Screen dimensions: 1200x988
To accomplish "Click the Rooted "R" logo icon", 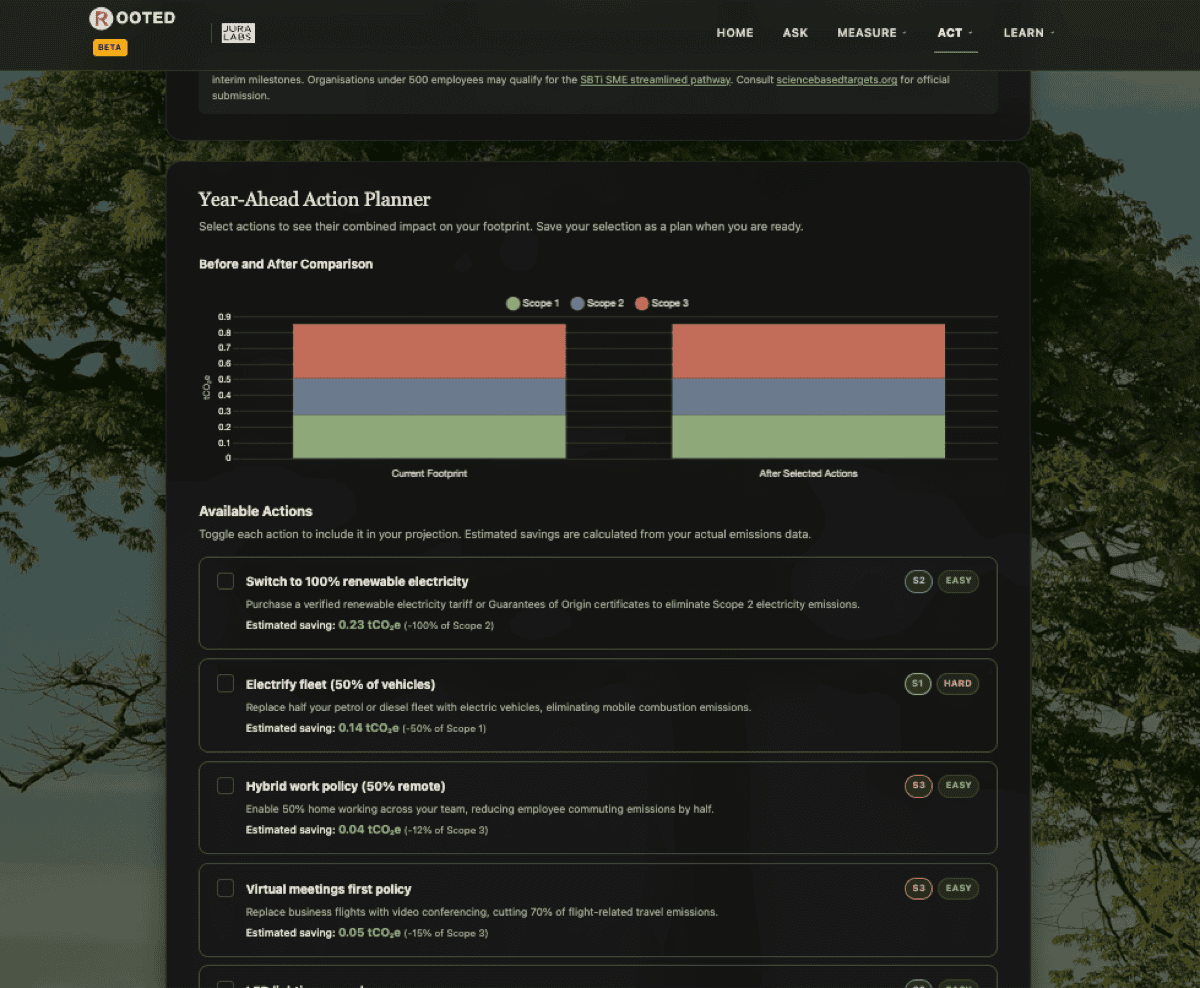I will point(103,17).
